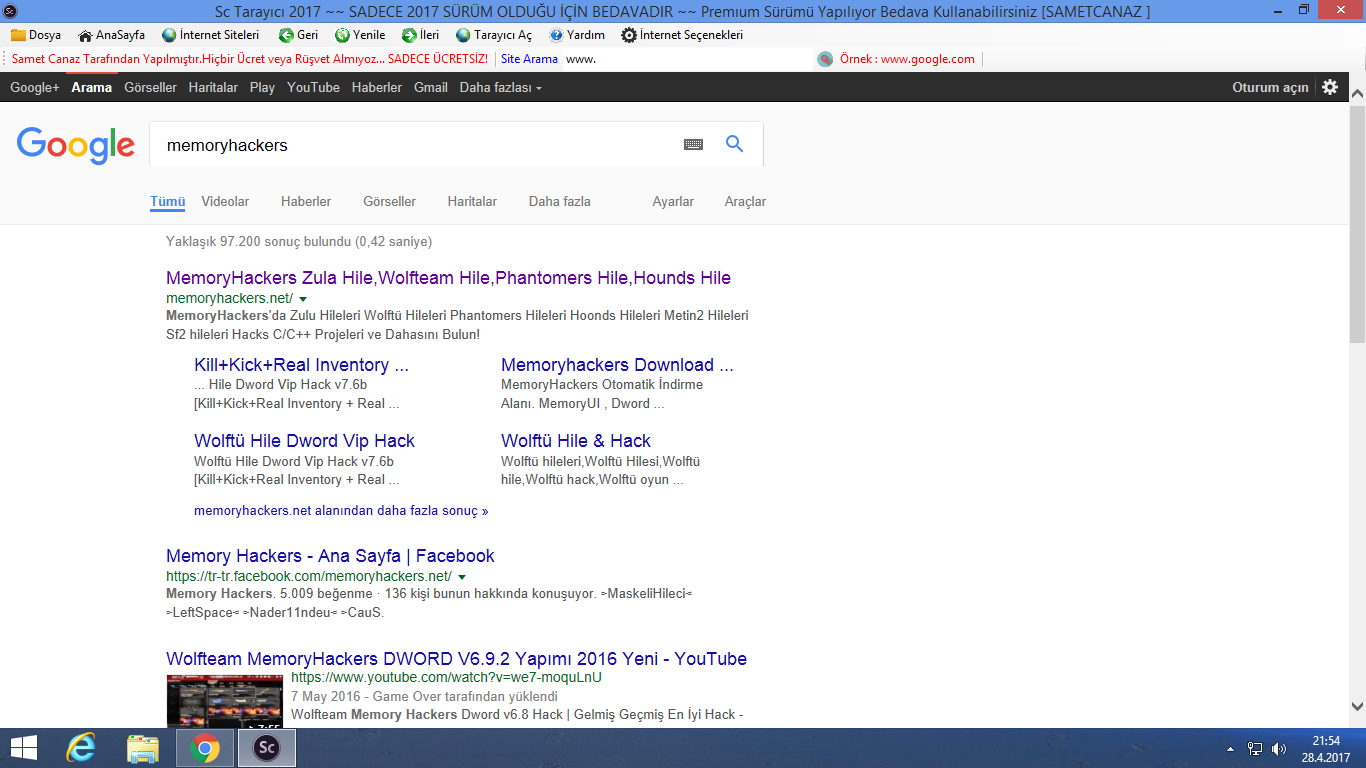Open Wolfteam MemoryHackers DWORD YouTube result
Screen dimensions: 1366x768
tap(456, 659)
